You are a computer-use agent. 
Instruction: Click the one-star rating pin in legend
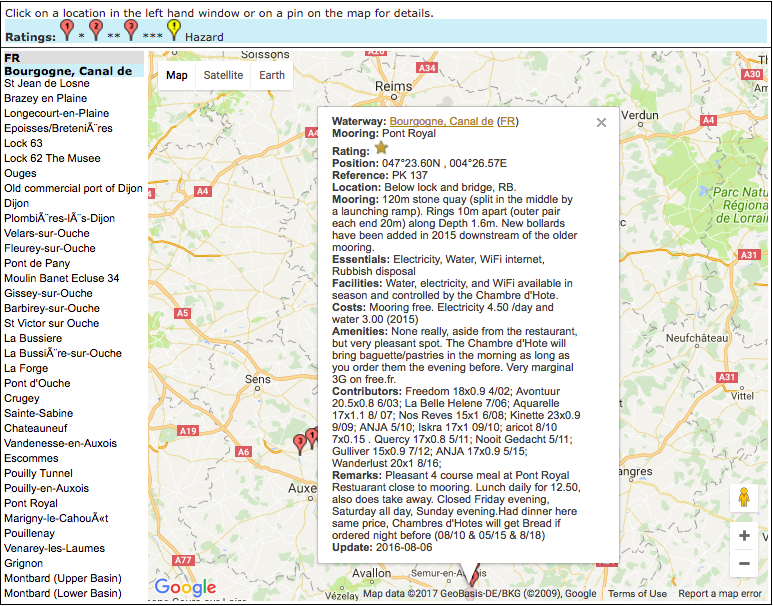[67, 29]
